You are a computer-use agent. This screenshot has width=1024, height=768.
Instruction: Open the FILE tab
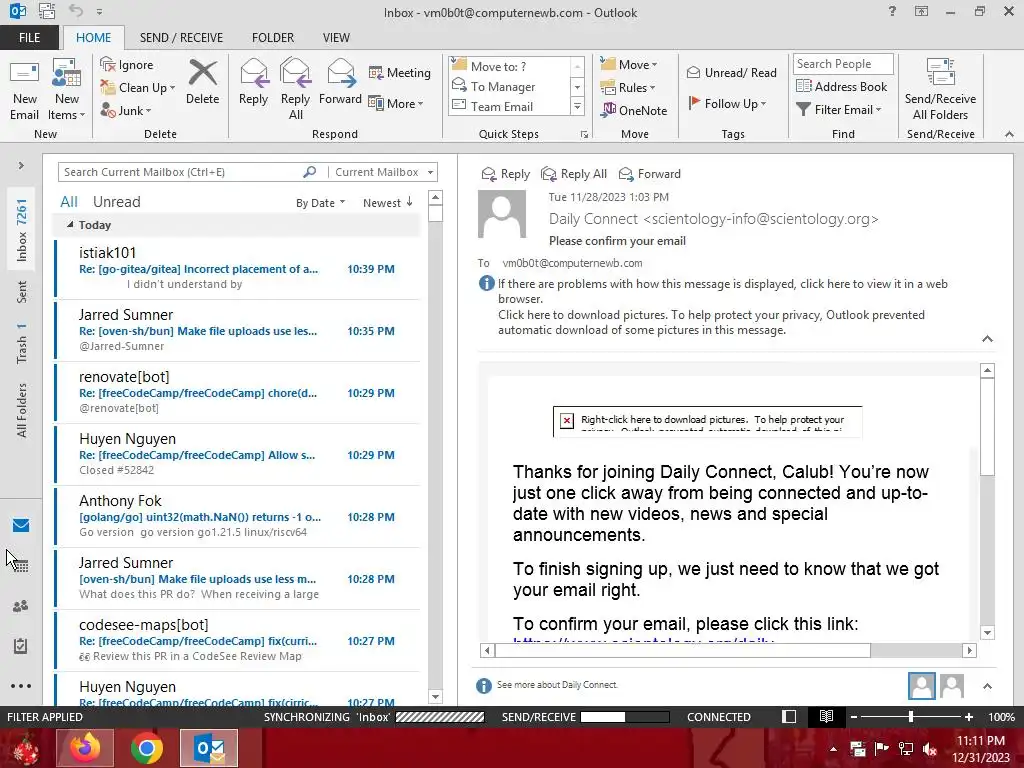pyautogui.click(x=29, y=37)
